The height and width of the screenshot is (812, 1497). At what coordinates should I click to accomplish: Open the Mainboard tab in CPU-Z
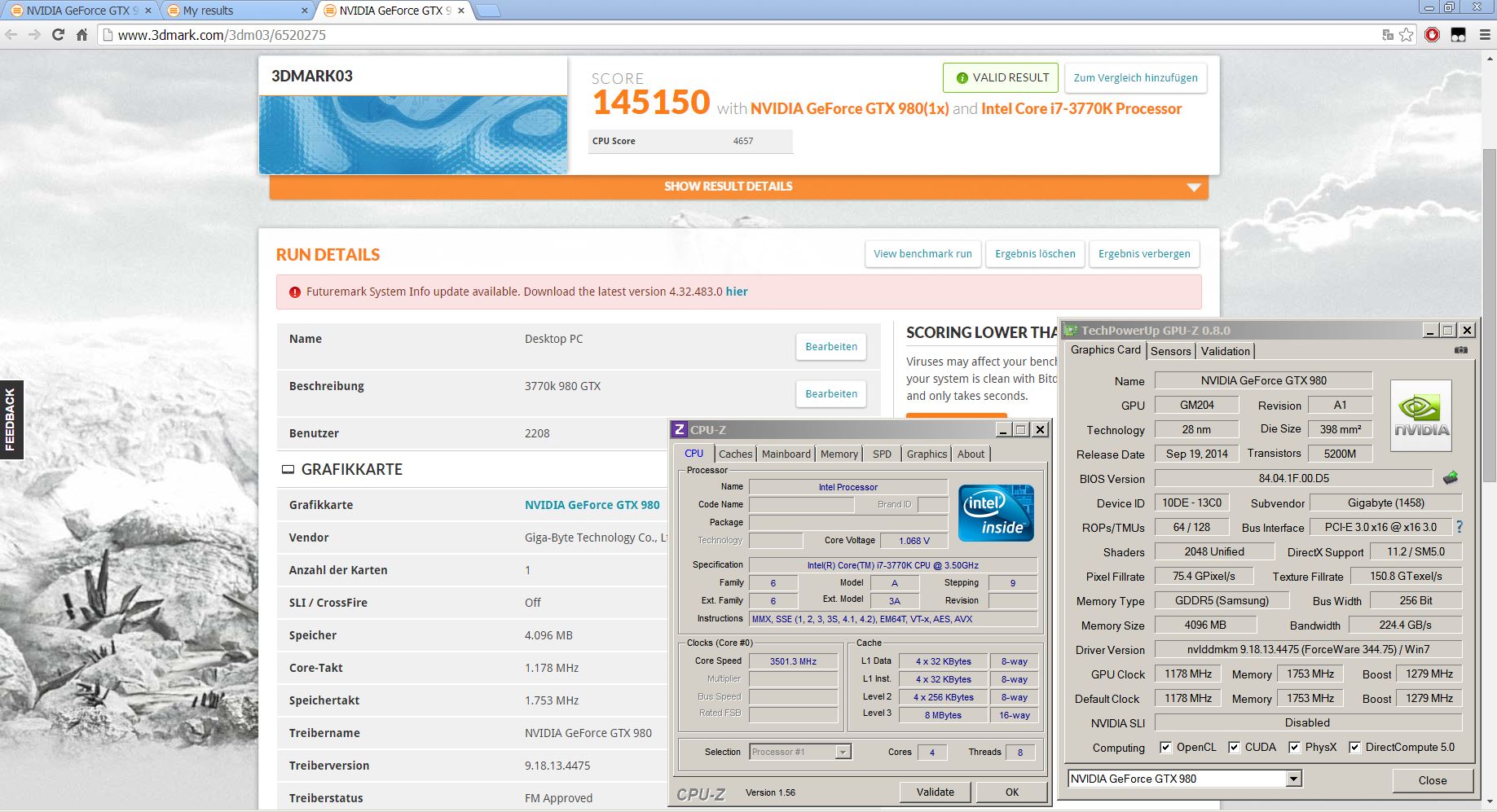coord(786,454)
